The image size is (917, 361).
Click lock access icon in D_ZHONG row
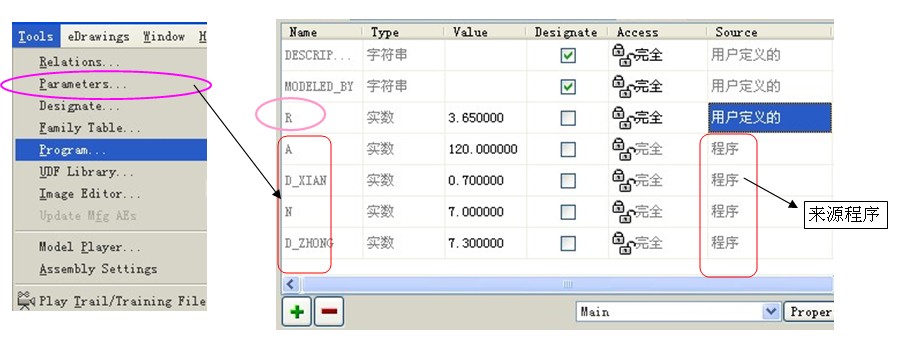[622, 243]
